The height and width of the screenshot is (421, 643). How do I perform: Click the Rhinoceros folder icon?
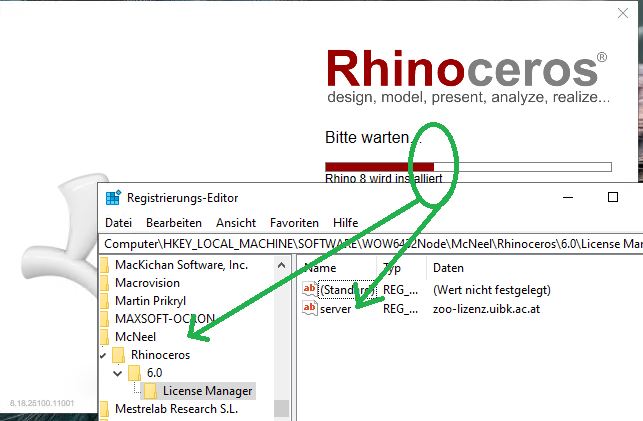119,355
